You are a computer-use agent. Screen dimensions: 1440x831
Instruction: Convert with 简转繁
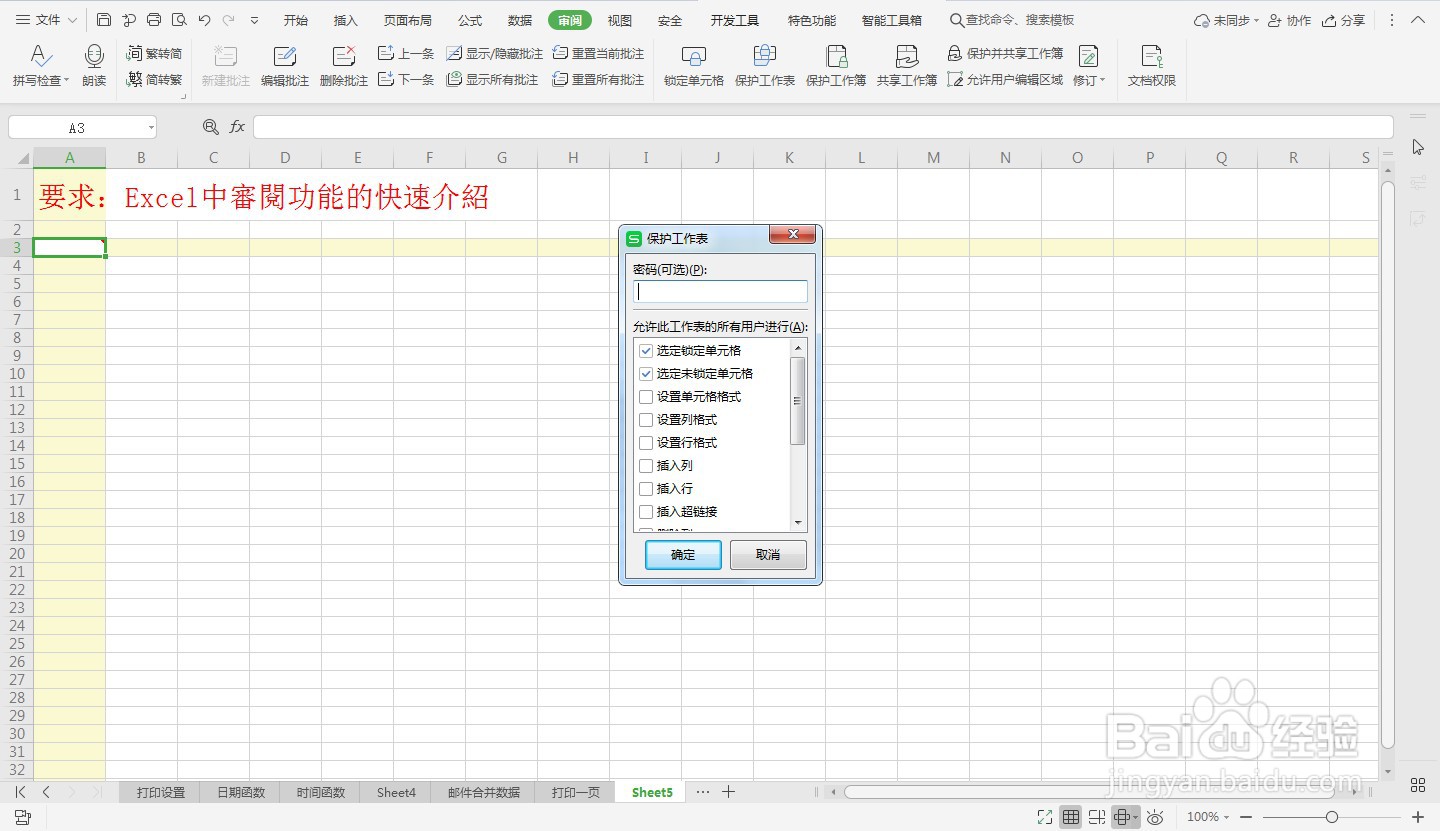coord(155,80)
